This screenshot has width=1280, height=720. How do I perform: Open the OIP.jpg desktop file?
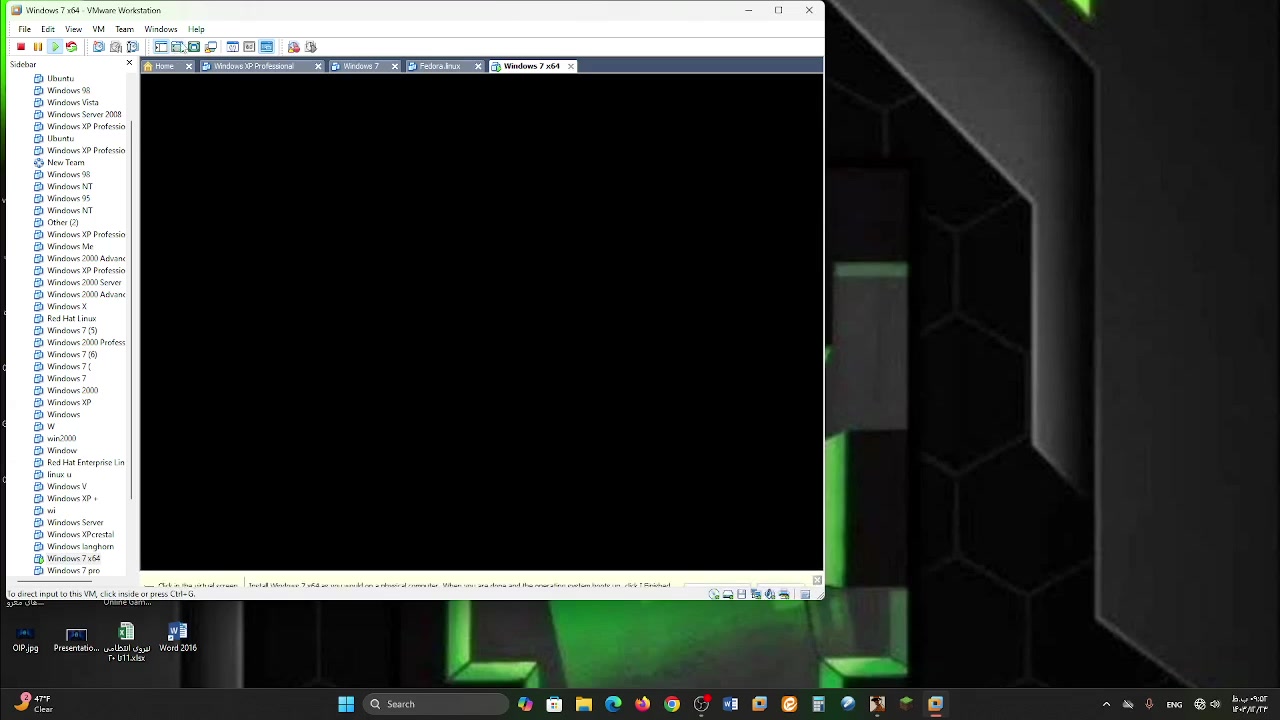(25, 638)
